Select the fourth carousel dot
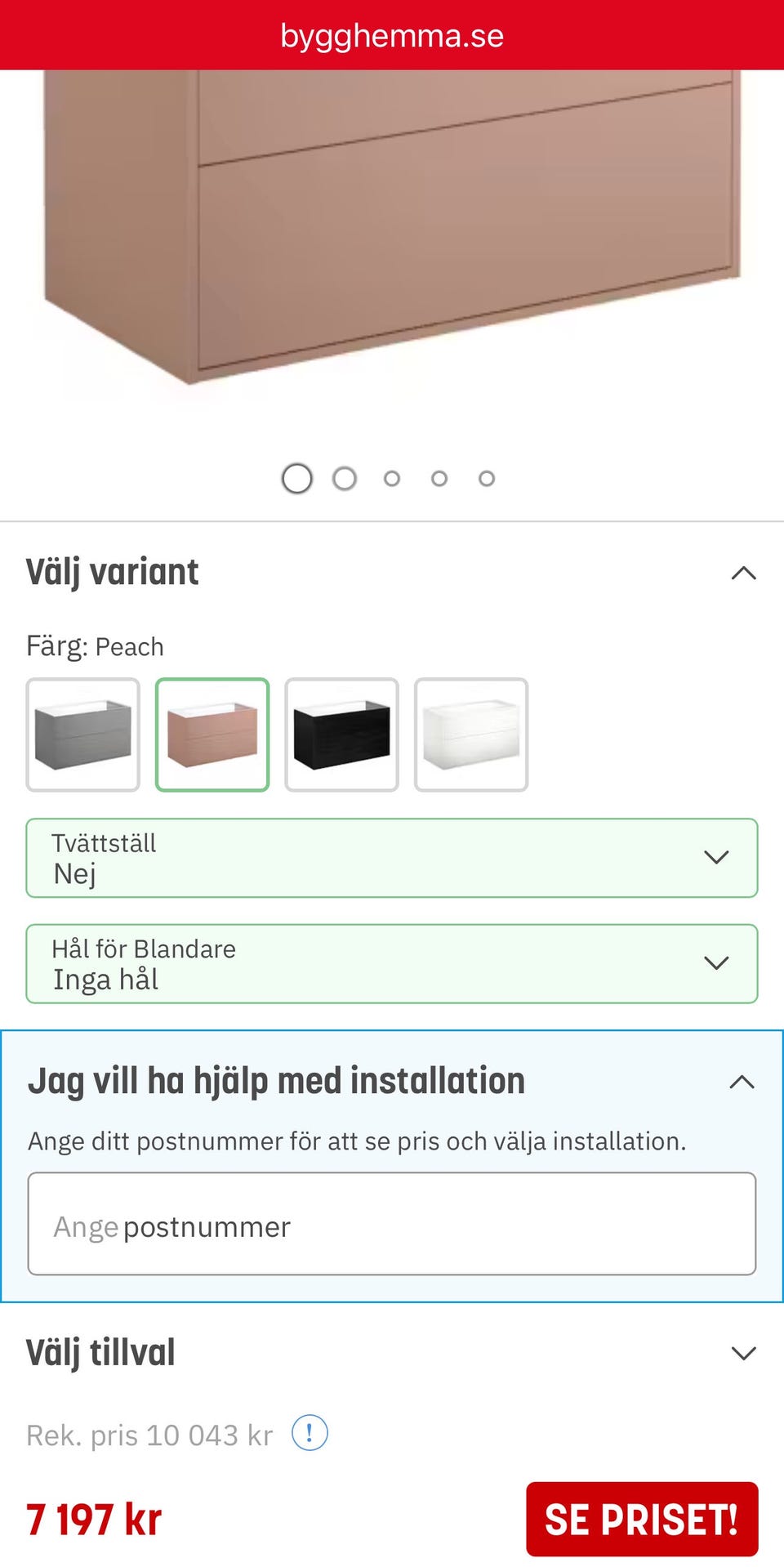 (x=439, y=479)
